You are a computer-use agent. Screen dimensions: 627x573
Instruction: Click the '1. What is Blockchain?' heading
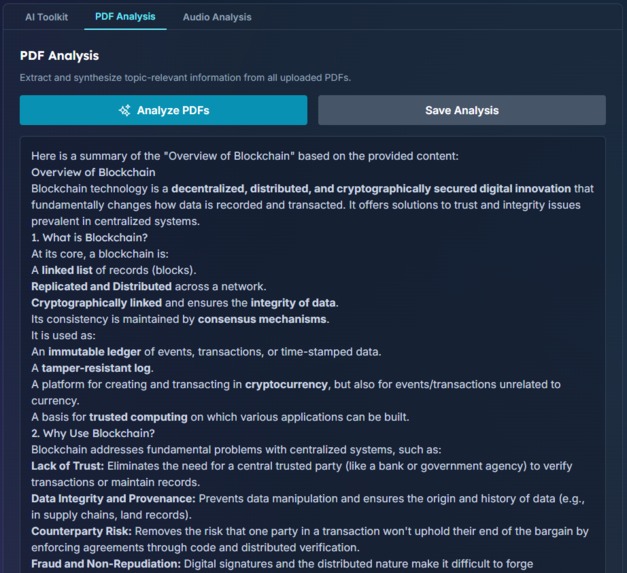click(90, 238)
